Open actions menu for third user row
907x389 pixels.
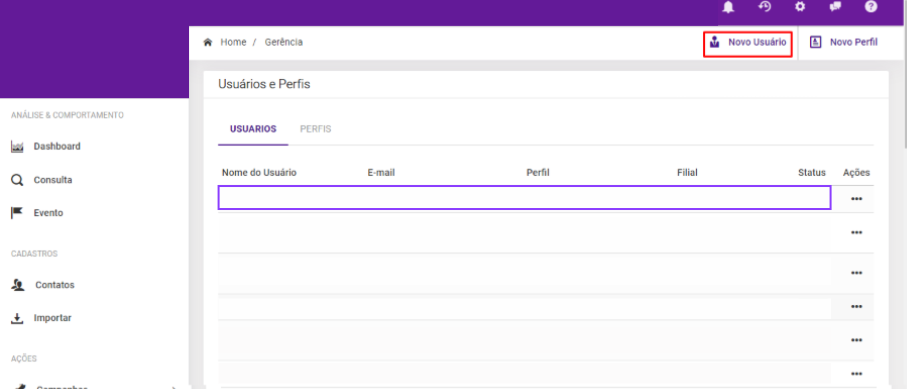[857, 273]
